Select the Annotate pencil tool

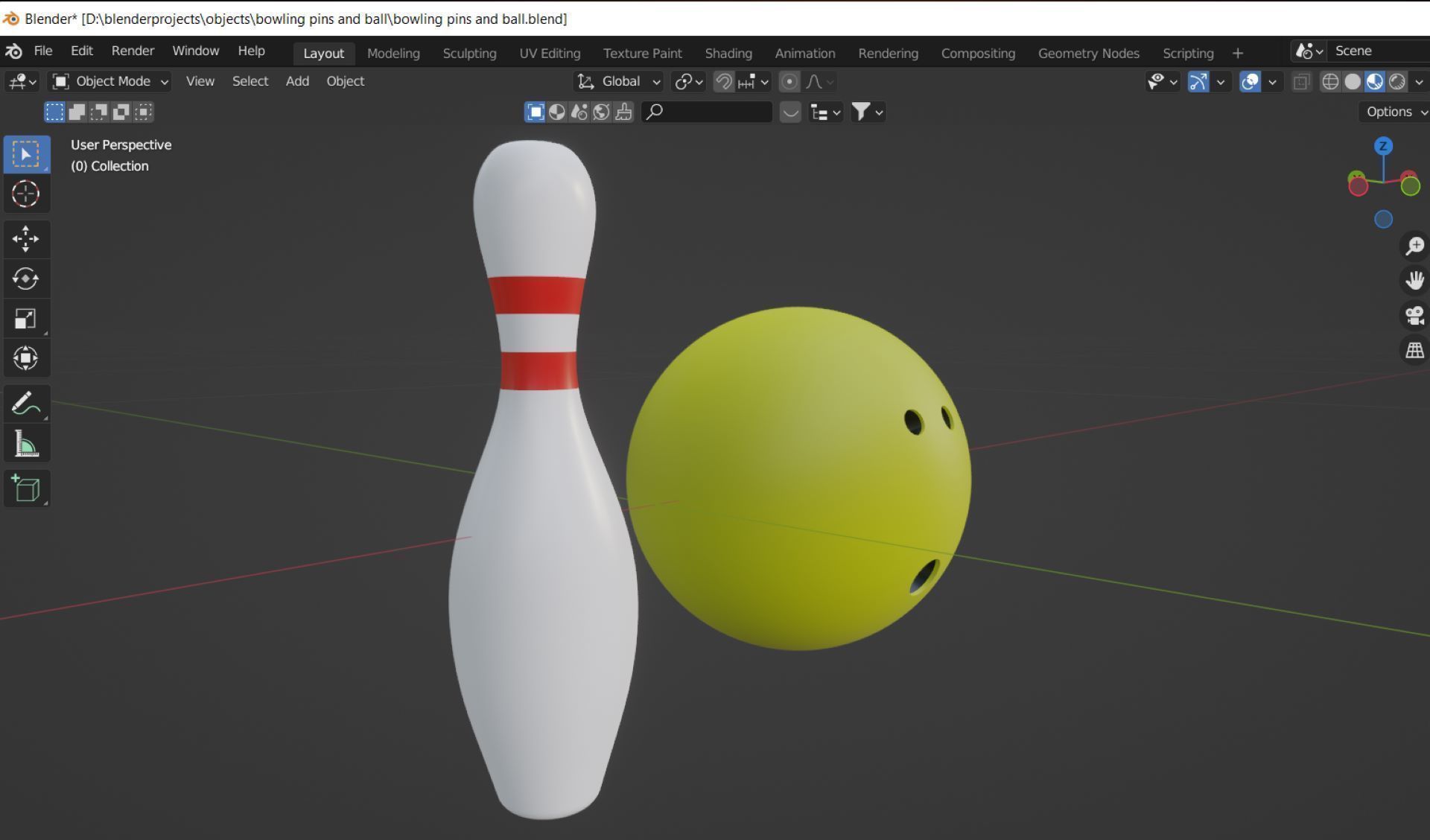(26, 404)
